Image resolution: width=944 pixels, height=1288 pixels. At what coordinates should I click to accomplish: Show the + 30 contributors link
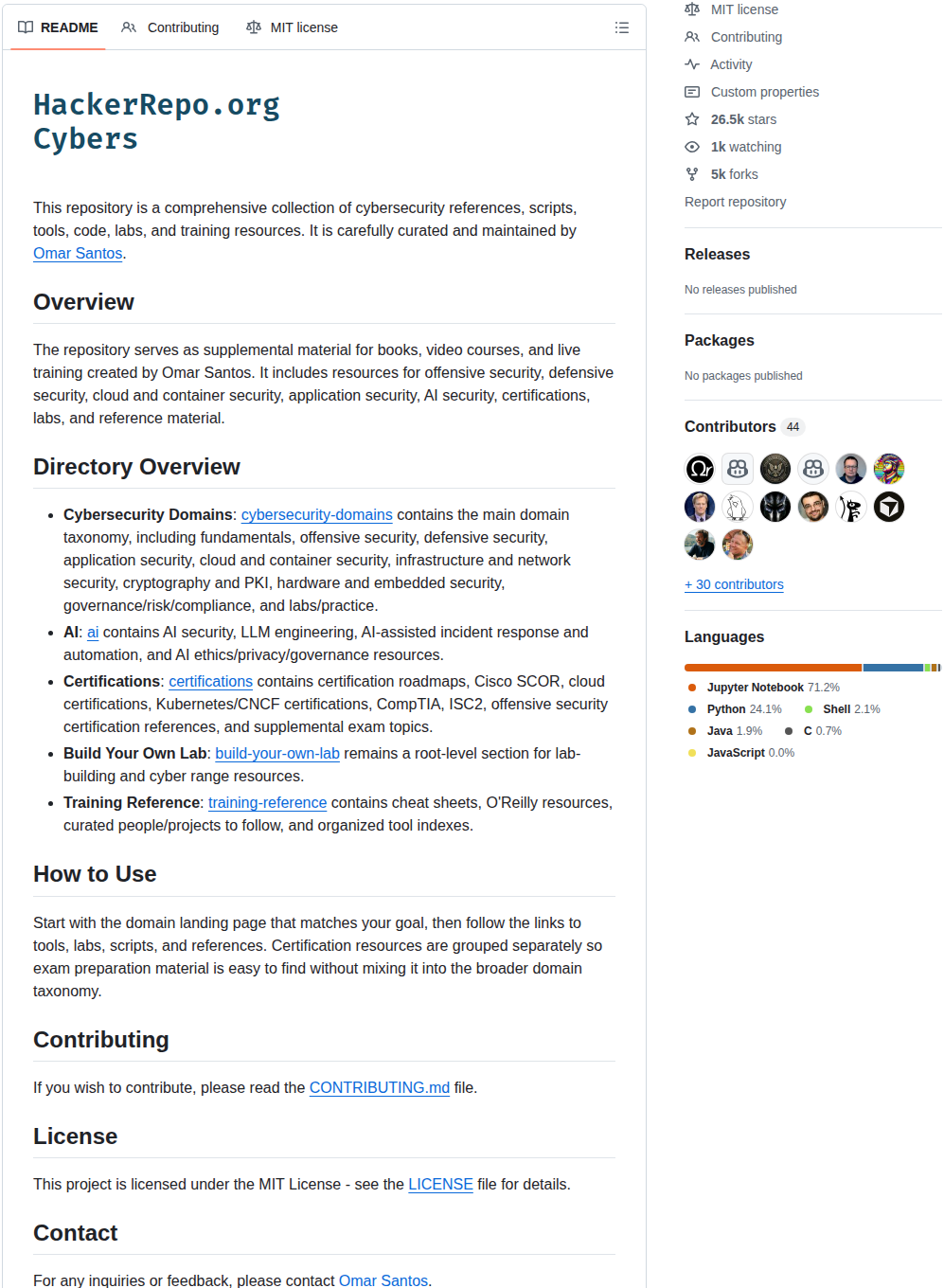(734, 584)
